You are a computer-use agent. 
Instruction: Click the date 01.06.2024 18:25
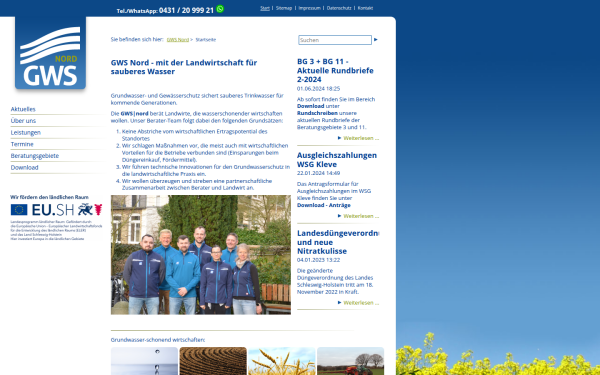318,88
